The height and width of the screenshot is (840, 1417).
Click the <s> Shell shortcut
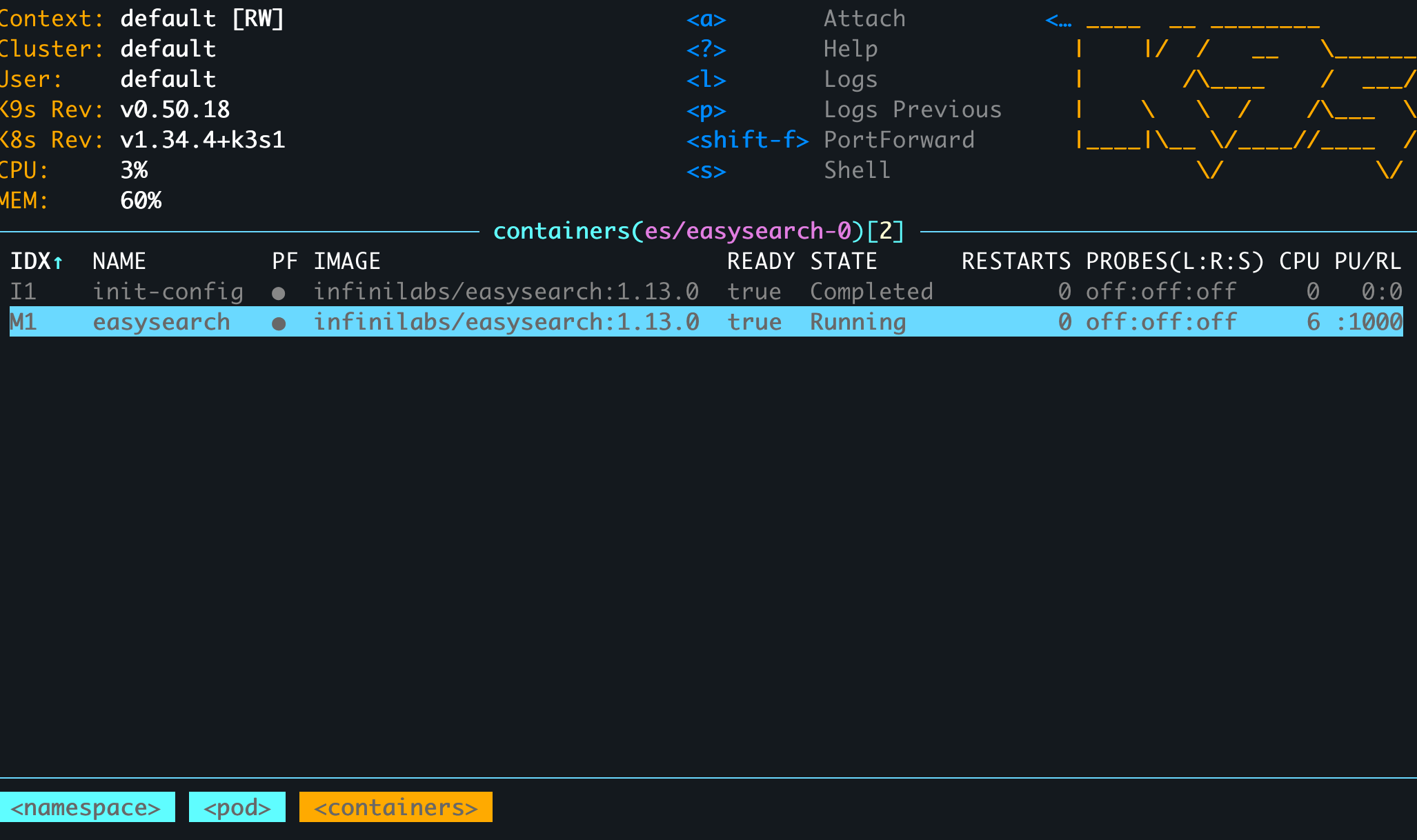tap(706, 171)
